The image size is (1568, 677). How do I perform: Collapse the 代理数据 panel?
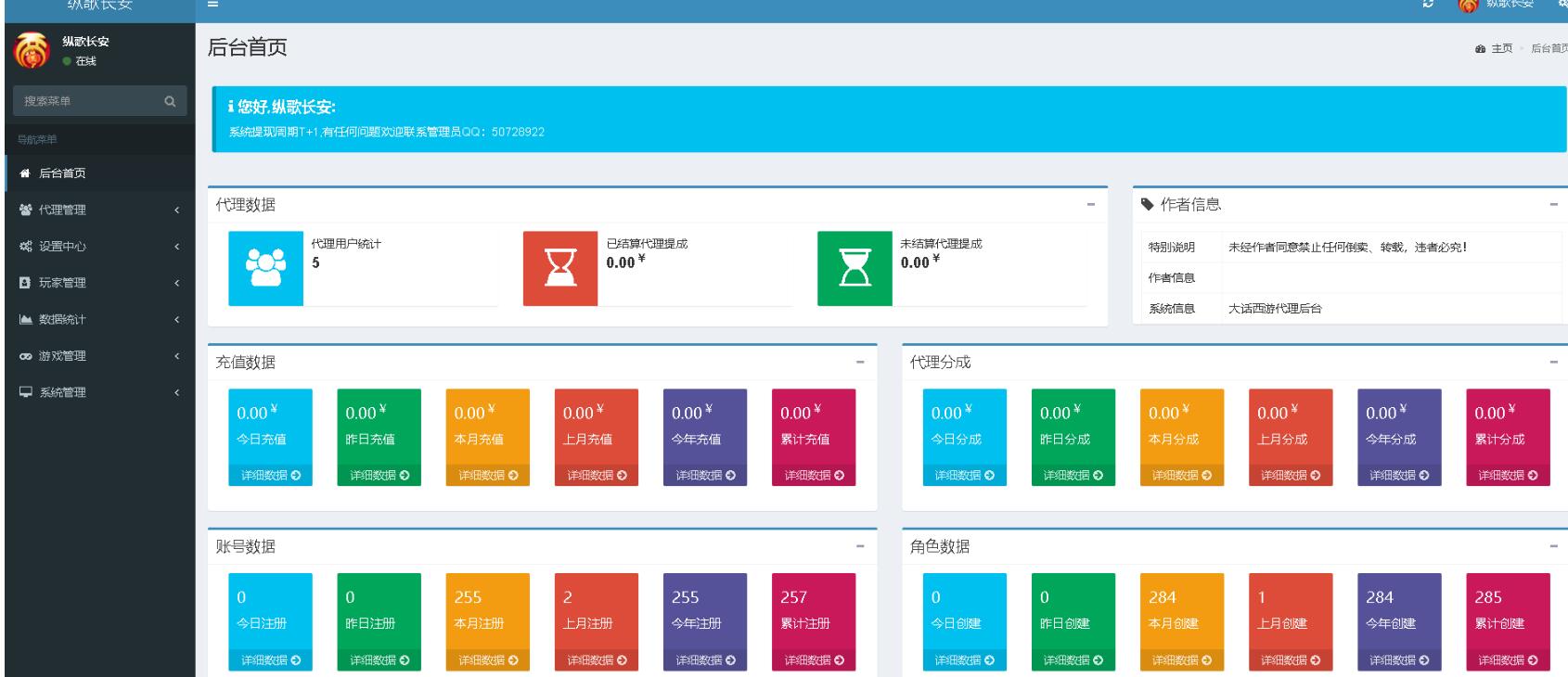point(1090,205)
